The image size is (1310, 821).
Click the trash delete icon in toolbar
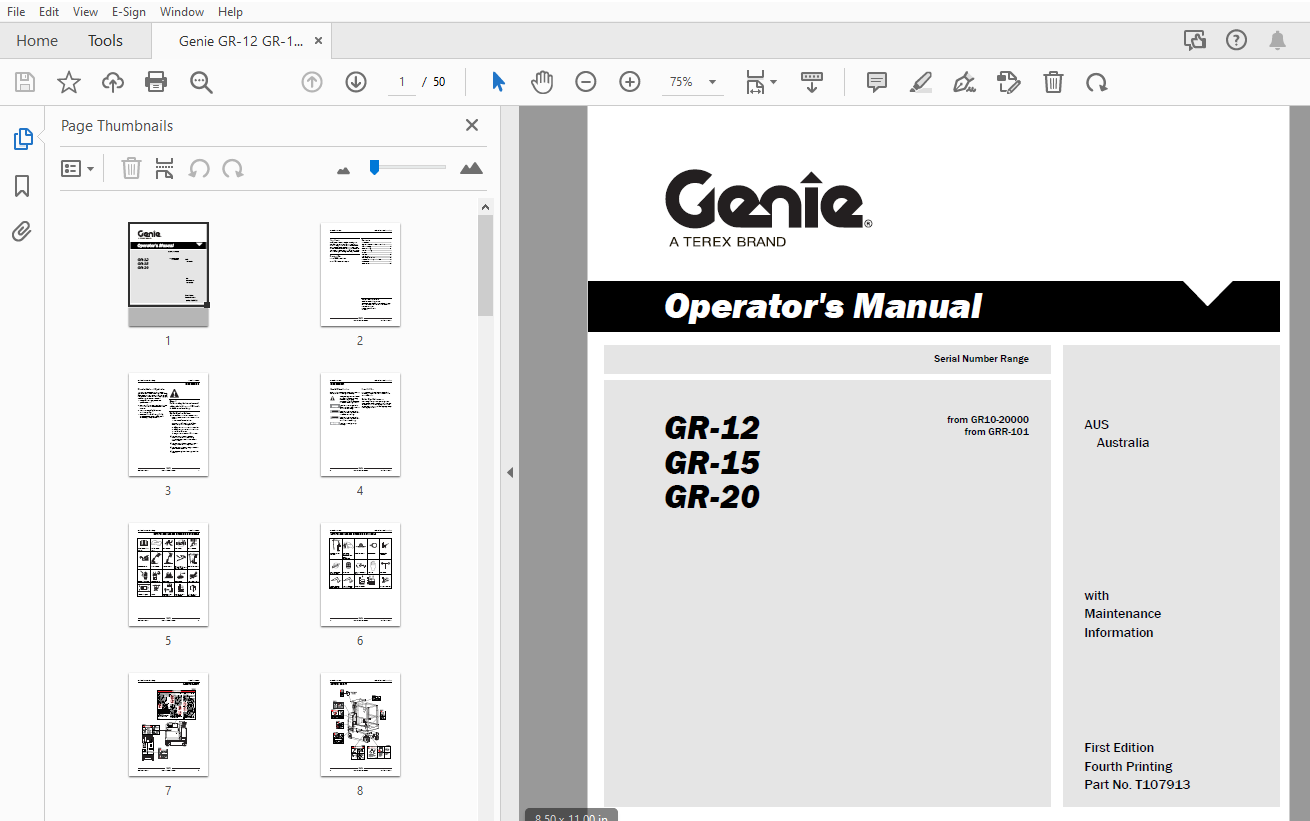pos(1053,82)
